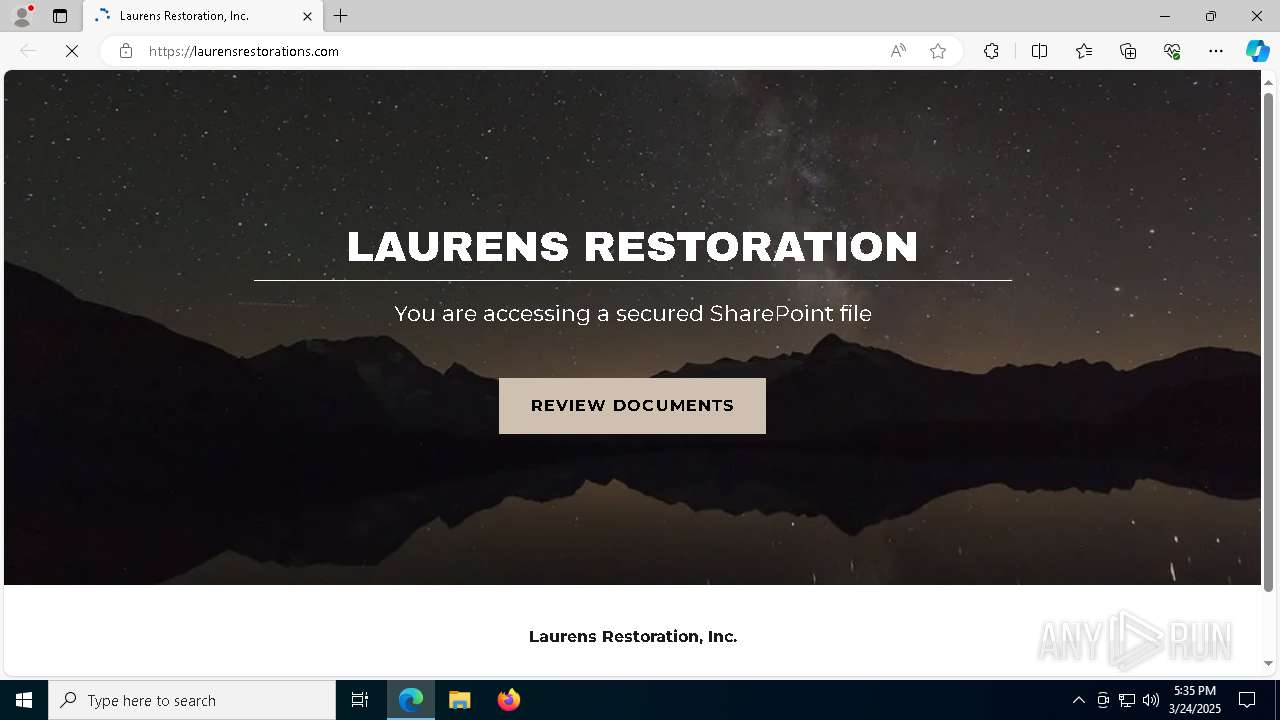Open Settings and more ellipsis menu
This screenshot has height=720, width=1280.
1216,51
